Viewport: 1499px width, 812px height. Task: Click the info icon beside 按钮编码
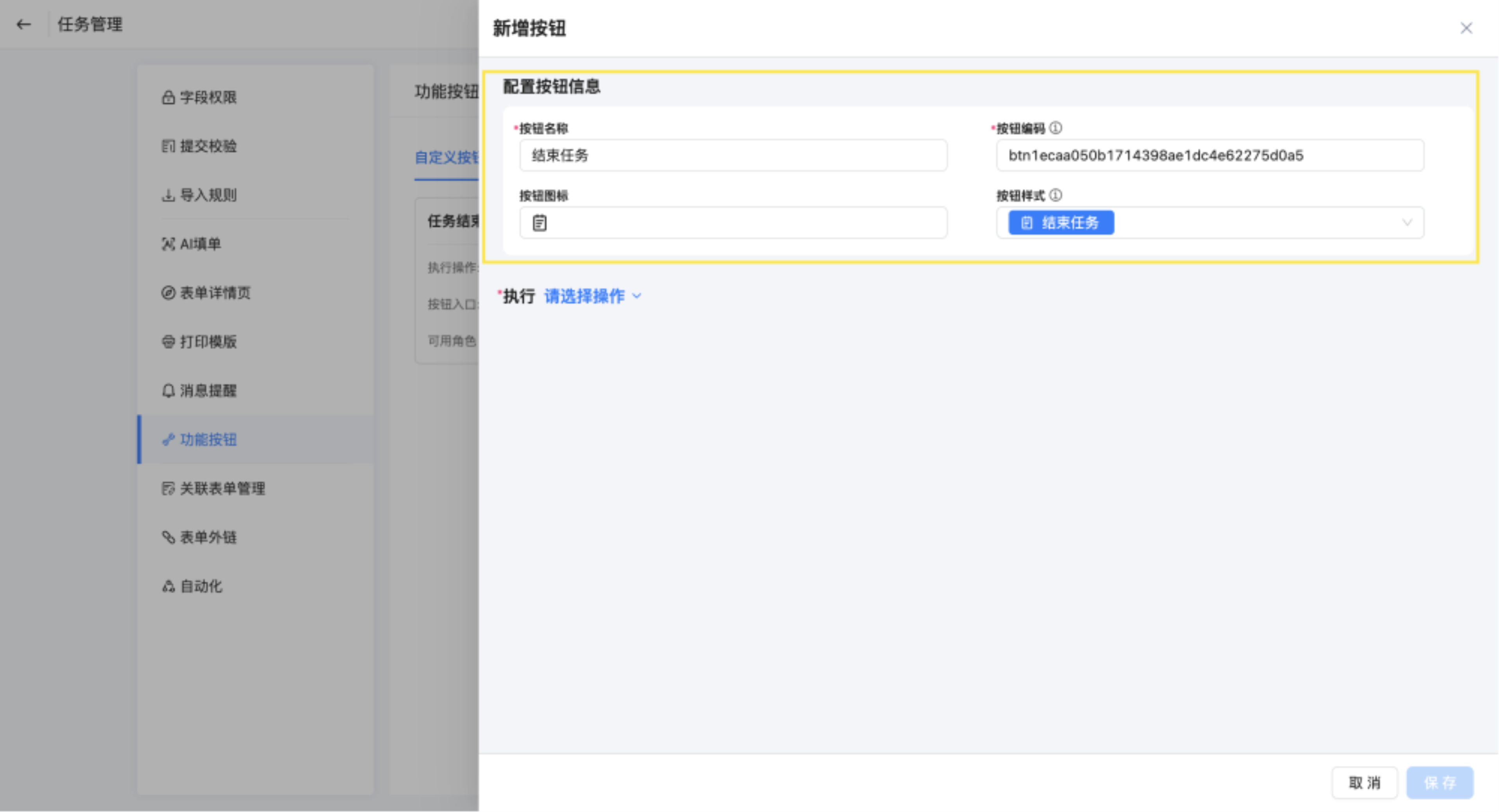1056,128
